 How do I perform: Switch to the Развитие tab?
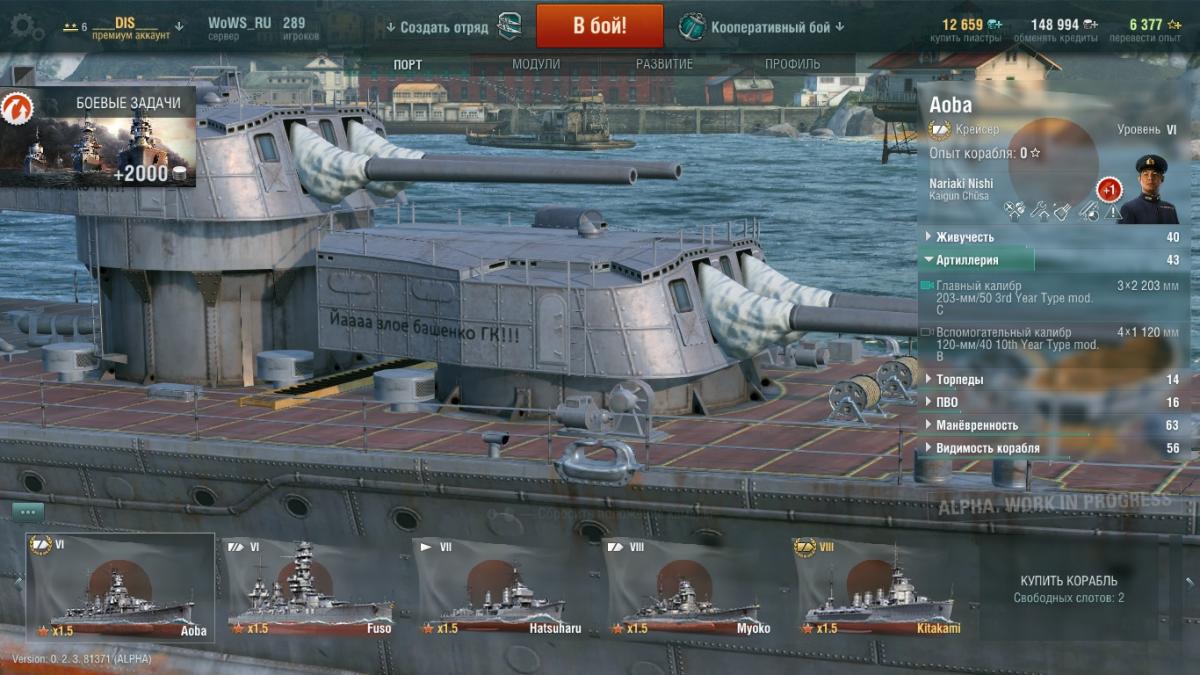(x=664, y=64)
